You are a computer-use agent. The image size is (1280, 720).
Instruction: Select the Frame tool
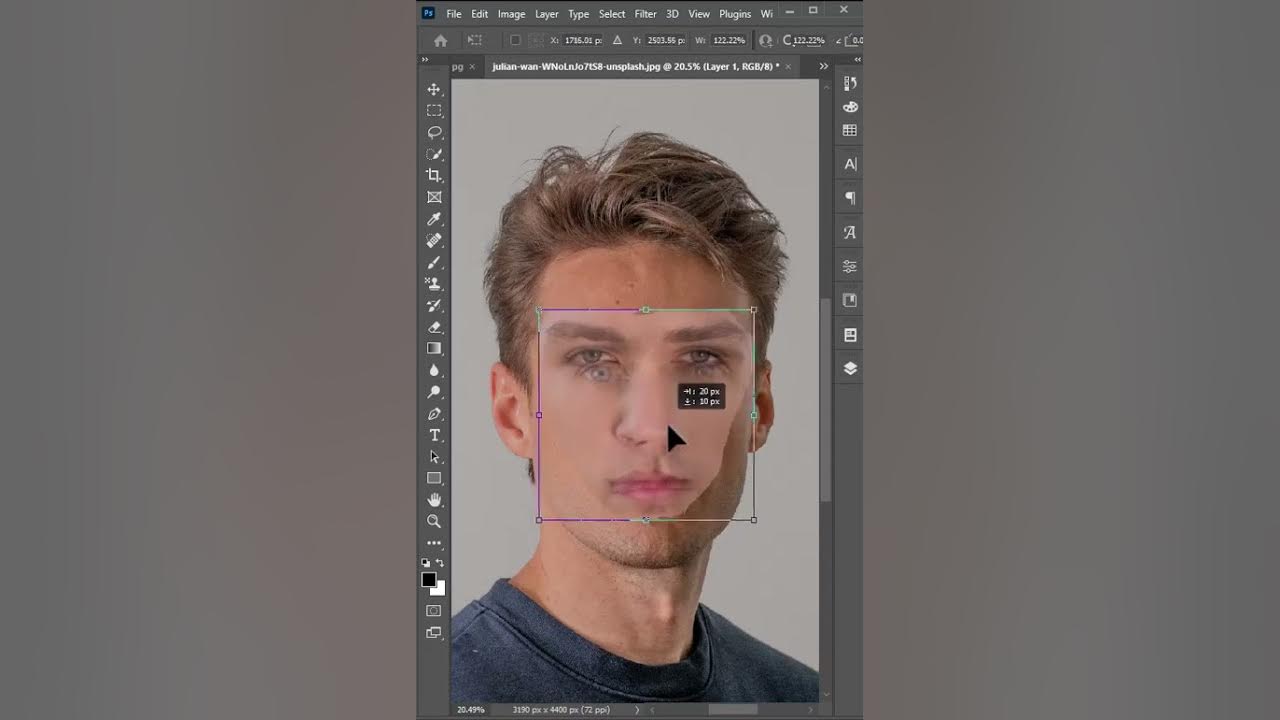point(434,197)
